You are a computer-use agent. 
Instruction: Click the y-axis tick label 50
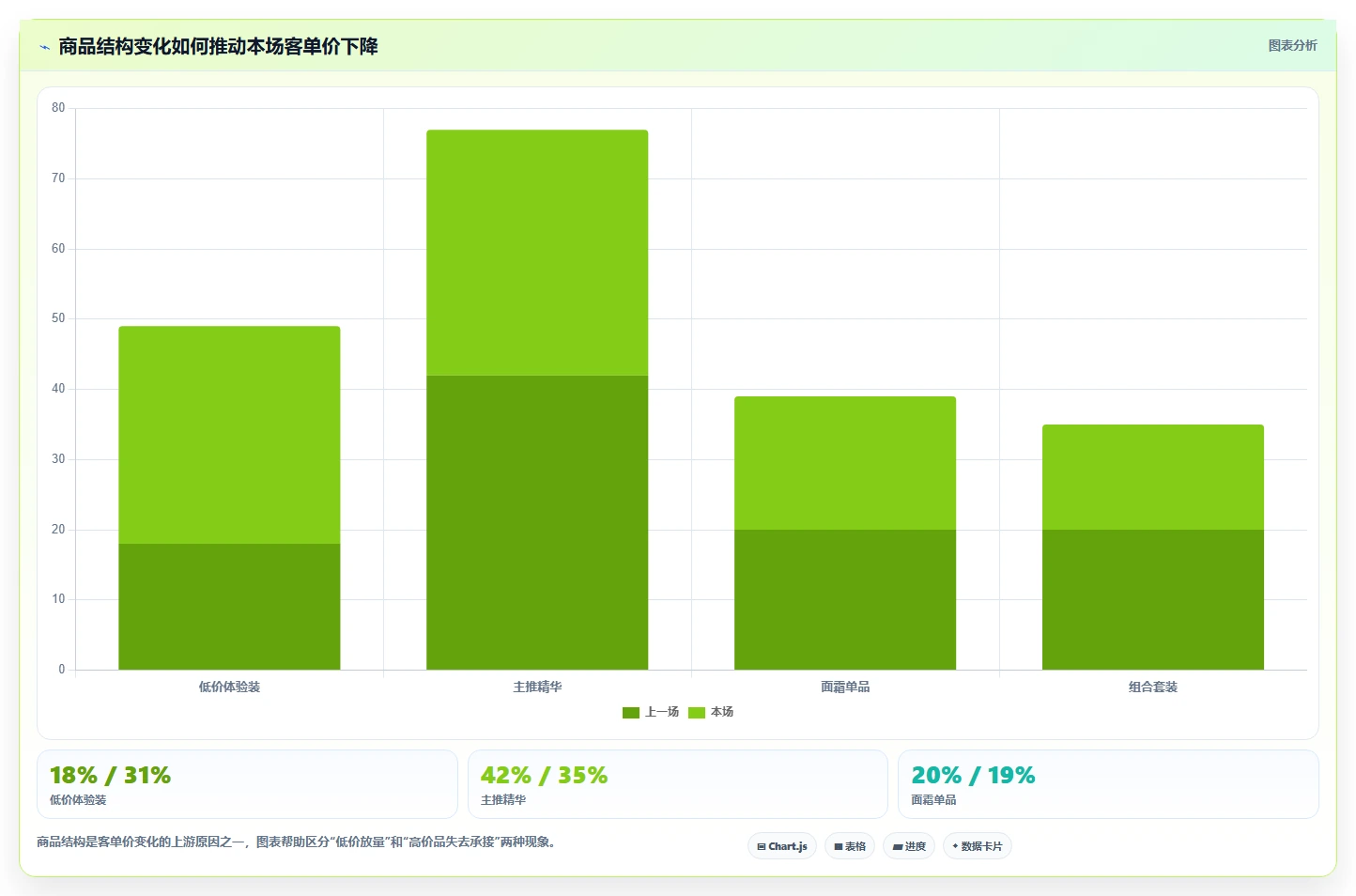(x=58, y=318)
